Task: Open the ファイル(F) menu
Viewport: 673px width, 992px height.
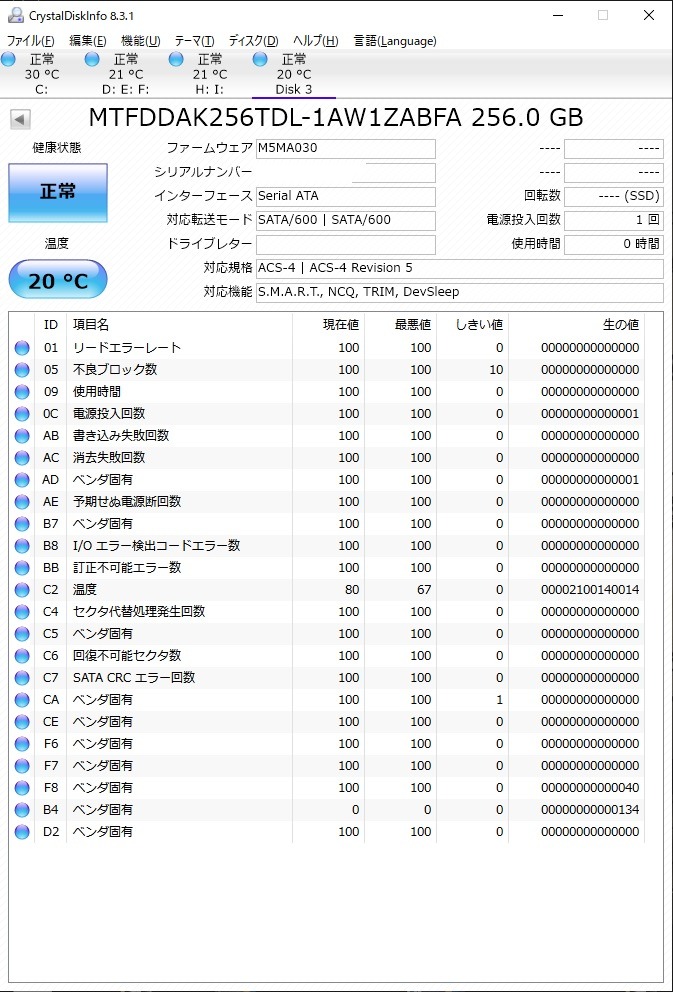Action: coord(30,41)
